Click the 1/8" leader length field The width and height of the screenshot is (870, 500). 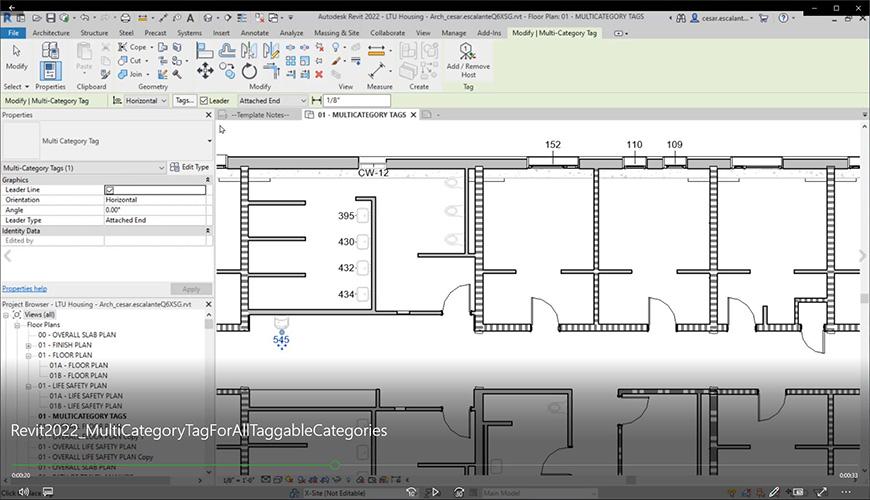pos(357,100)
